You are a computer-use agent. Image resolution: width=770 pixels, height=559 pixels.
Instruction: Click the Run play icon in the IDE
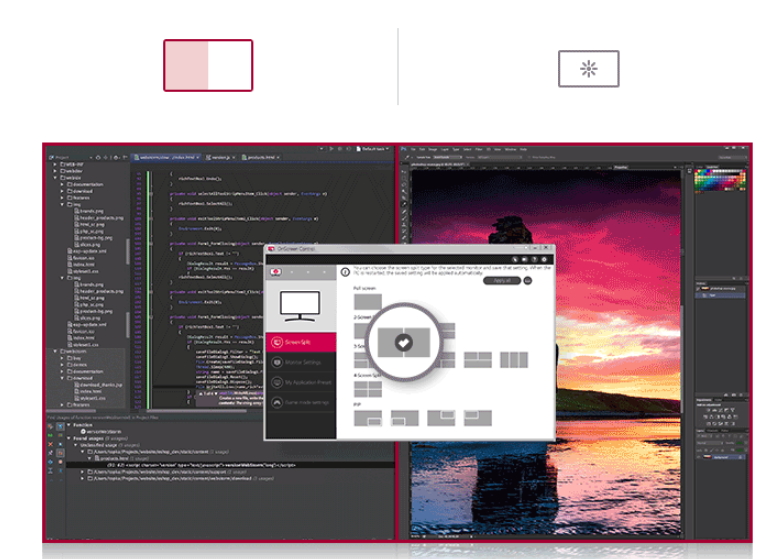coord(331,148)
